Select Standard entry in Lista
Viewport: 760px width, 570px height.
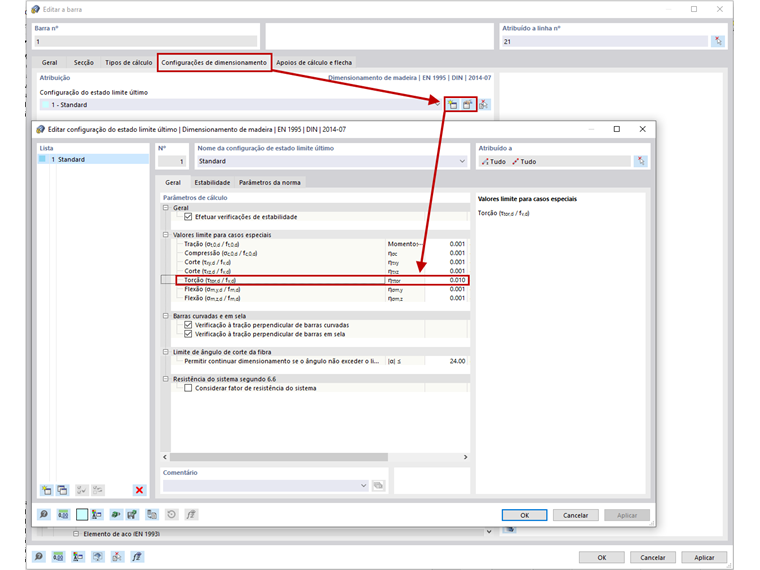[93, 159]
